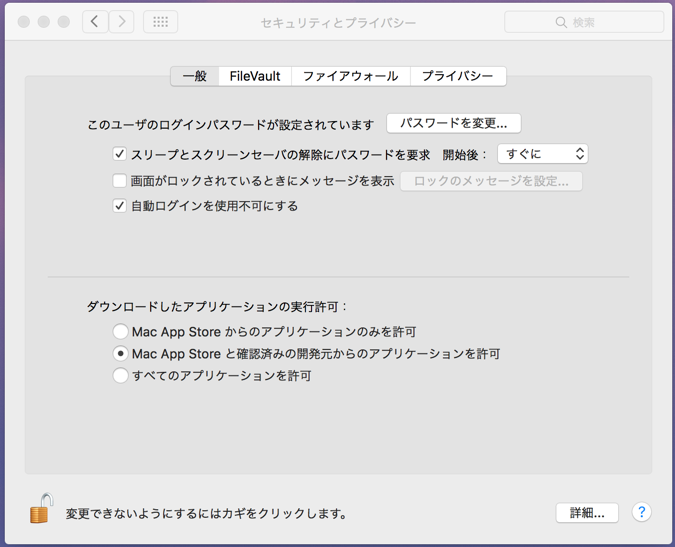Image resolution: width=675 pixels, height=547 pixels.
Task: Switch to ファイアウォール tab
Action: (x=351, y=76)
